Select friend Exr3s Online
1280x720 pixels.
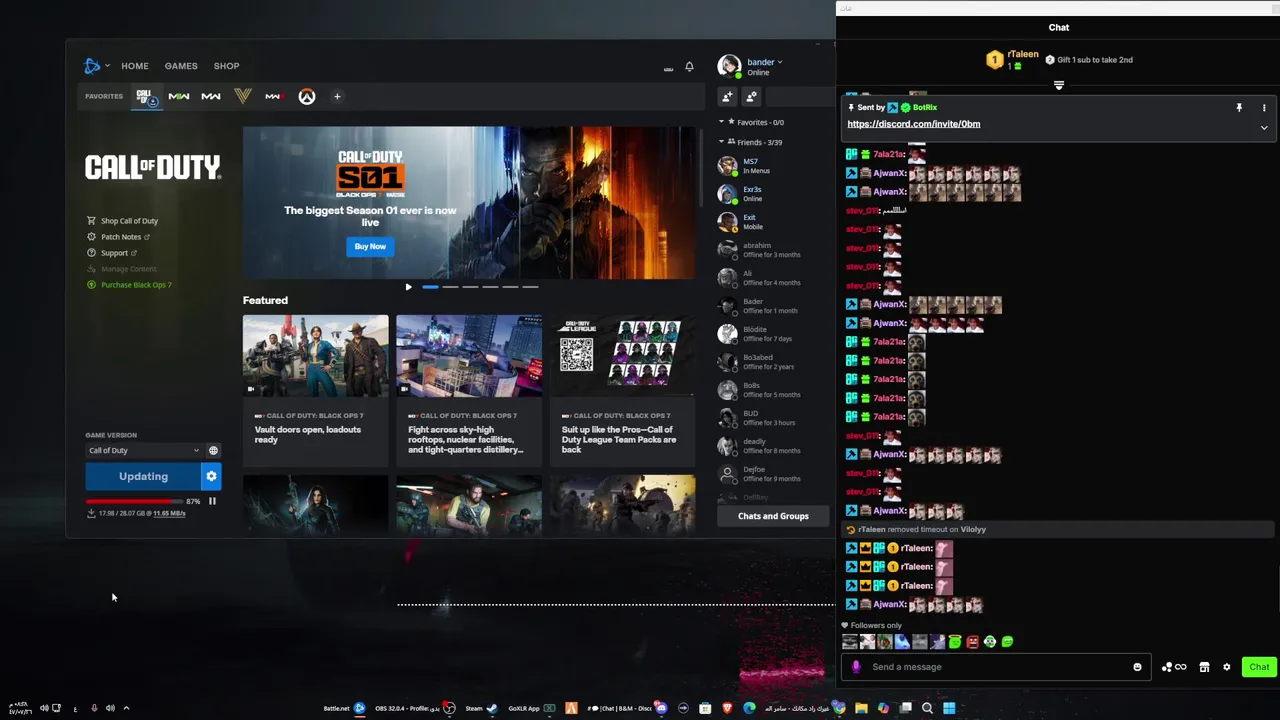[x=773, y=194]
